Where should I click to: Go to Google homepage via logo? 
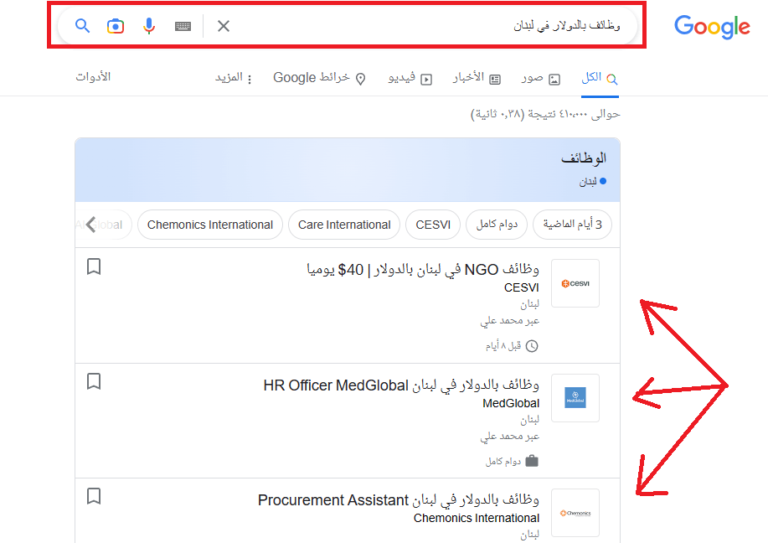(711, 27)
